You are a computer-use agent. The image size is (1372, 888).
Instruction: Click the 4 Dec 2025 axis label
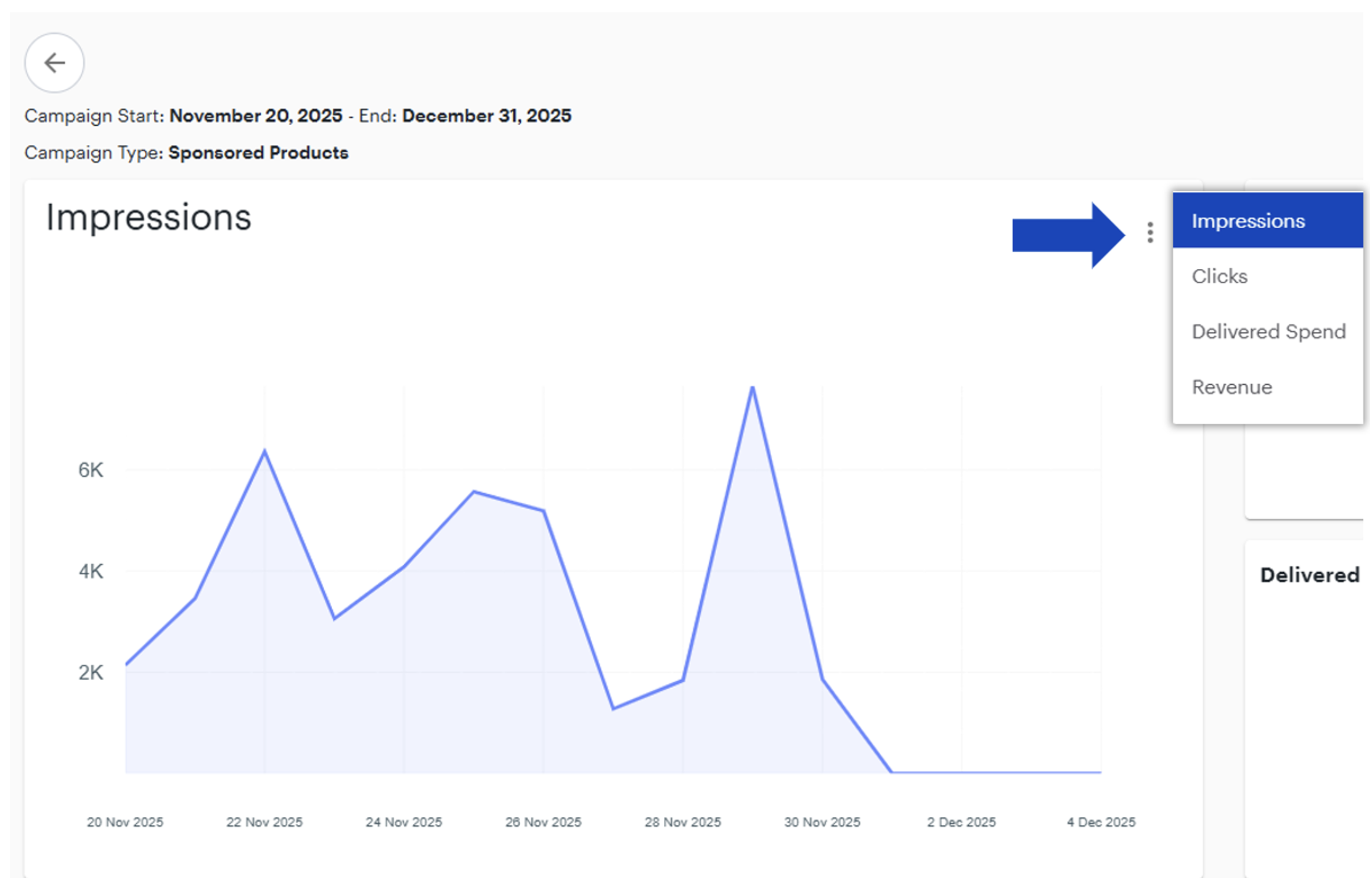1101,822
